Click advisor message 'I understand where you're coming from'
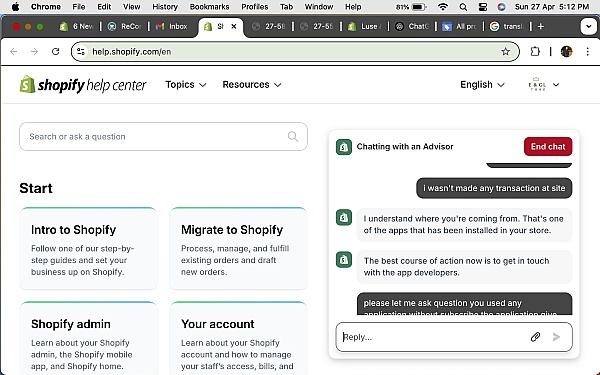Viewport: 600px width, 375px height. pos(464,225)
